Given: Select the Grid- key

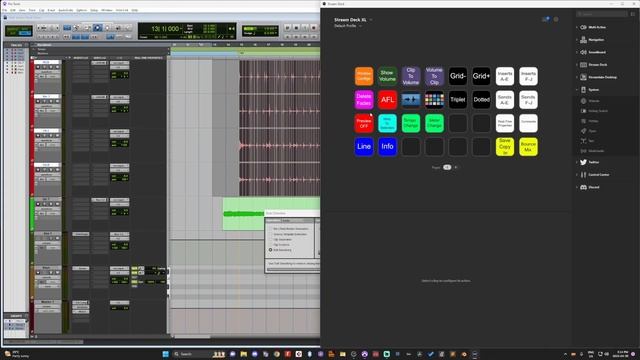Looking at the screenshot, I should [458, 76].
